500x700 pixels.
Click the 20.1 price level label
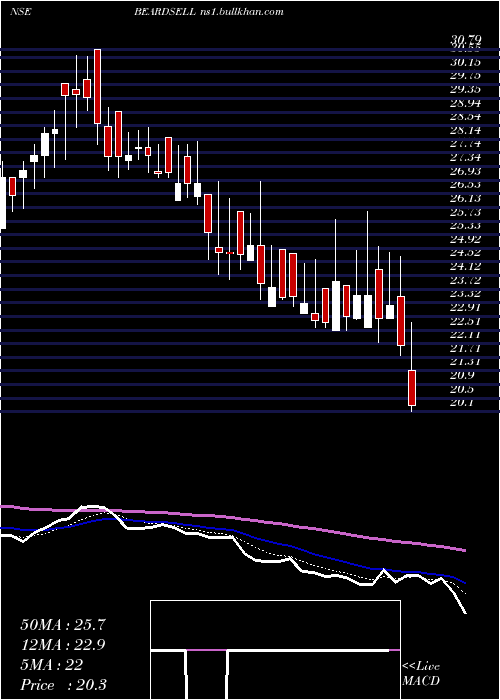click(462, 403)
